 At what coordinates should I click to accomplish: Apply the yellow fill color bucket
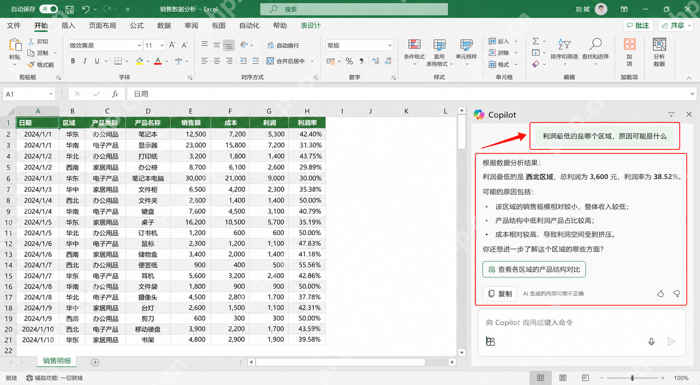pos(139,61)
